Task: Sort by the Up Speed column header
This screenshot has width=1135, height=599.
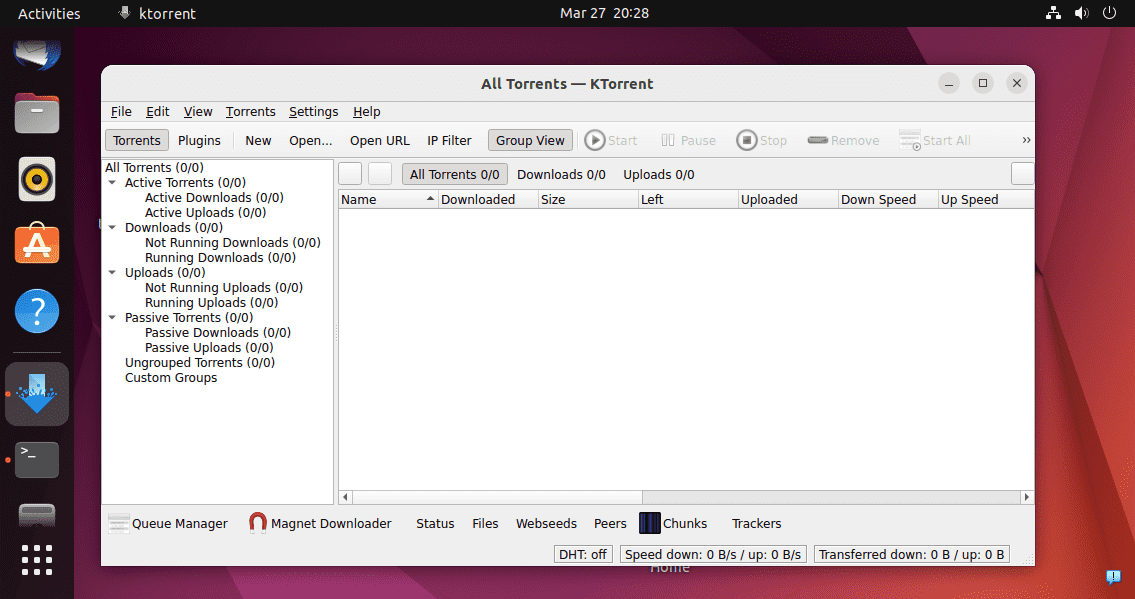Action: pos(985,200)
